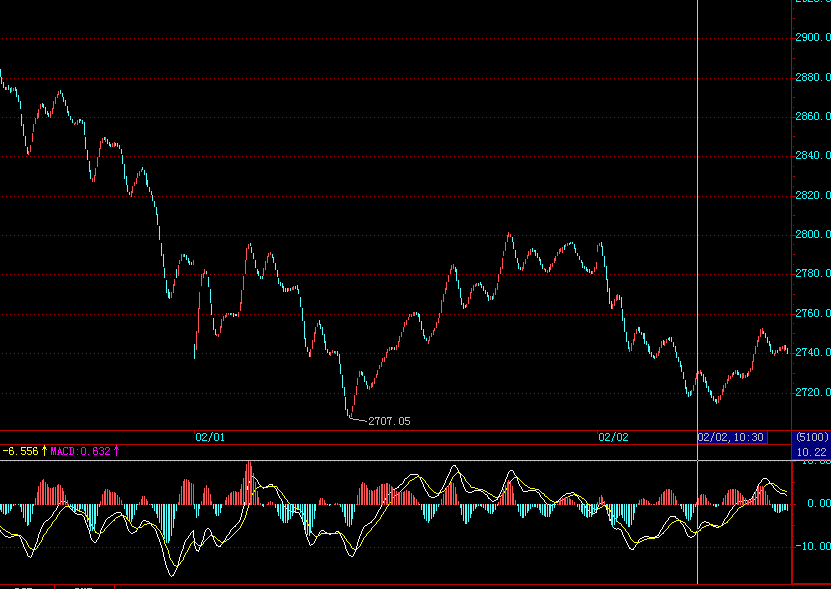Viewport: 831px width, 589px height.
Task: Click the 2760.0 price axis label
Action: tap(812, 314)
